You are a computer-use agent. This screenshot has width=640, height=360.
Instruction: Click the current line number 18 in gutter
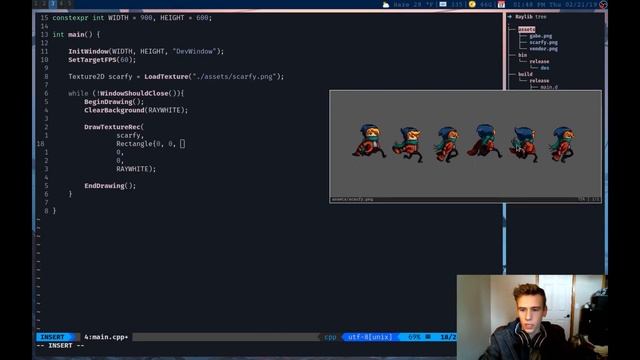40,144
